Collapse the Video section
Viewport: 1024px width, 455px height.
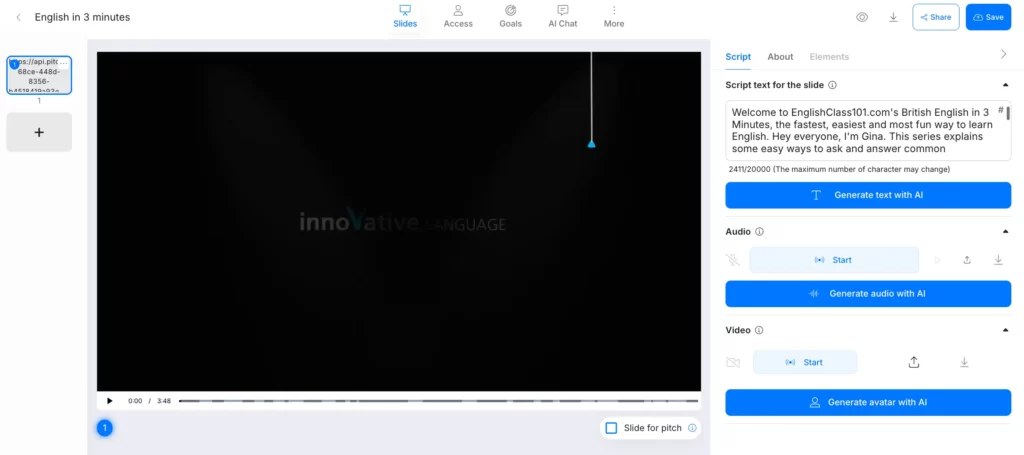(1005, 330)
